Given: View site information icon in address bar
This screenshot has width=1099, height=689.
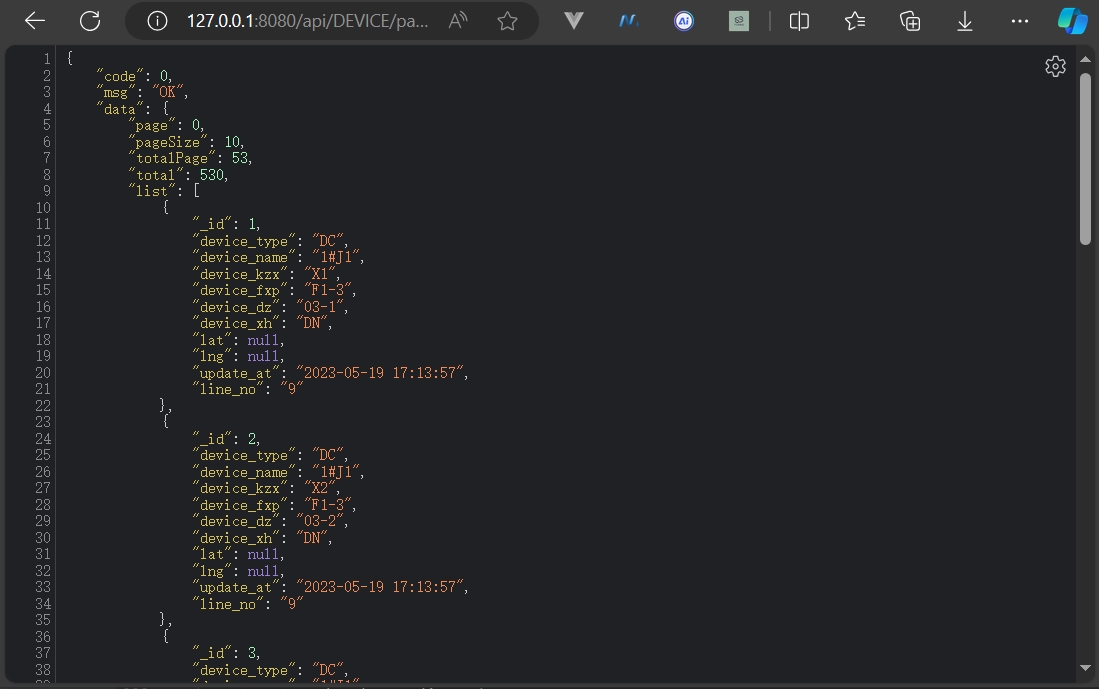Looking at the screenshot, I should pos(157,21).
